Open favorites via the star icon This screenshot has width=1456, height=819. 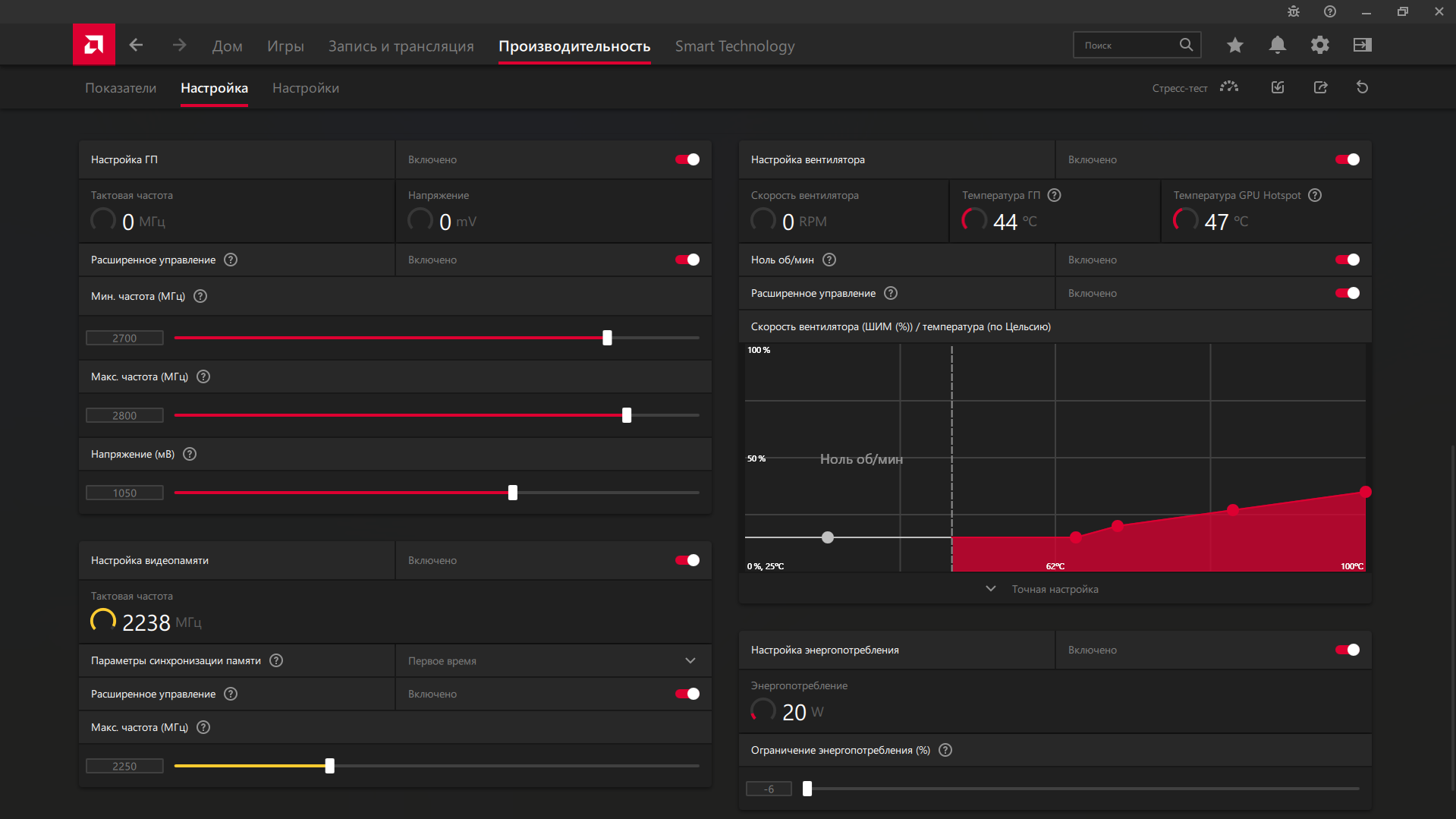click(x=1234, y=46)
